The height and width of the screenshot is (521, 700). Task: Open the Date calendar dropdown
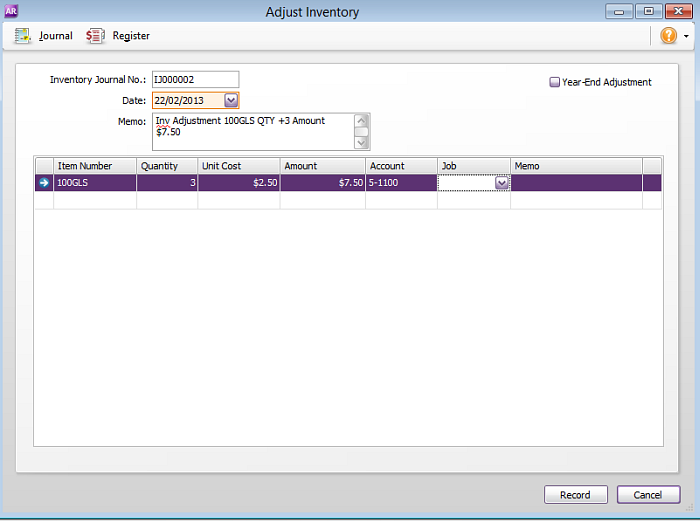click(x=231, y=100)
